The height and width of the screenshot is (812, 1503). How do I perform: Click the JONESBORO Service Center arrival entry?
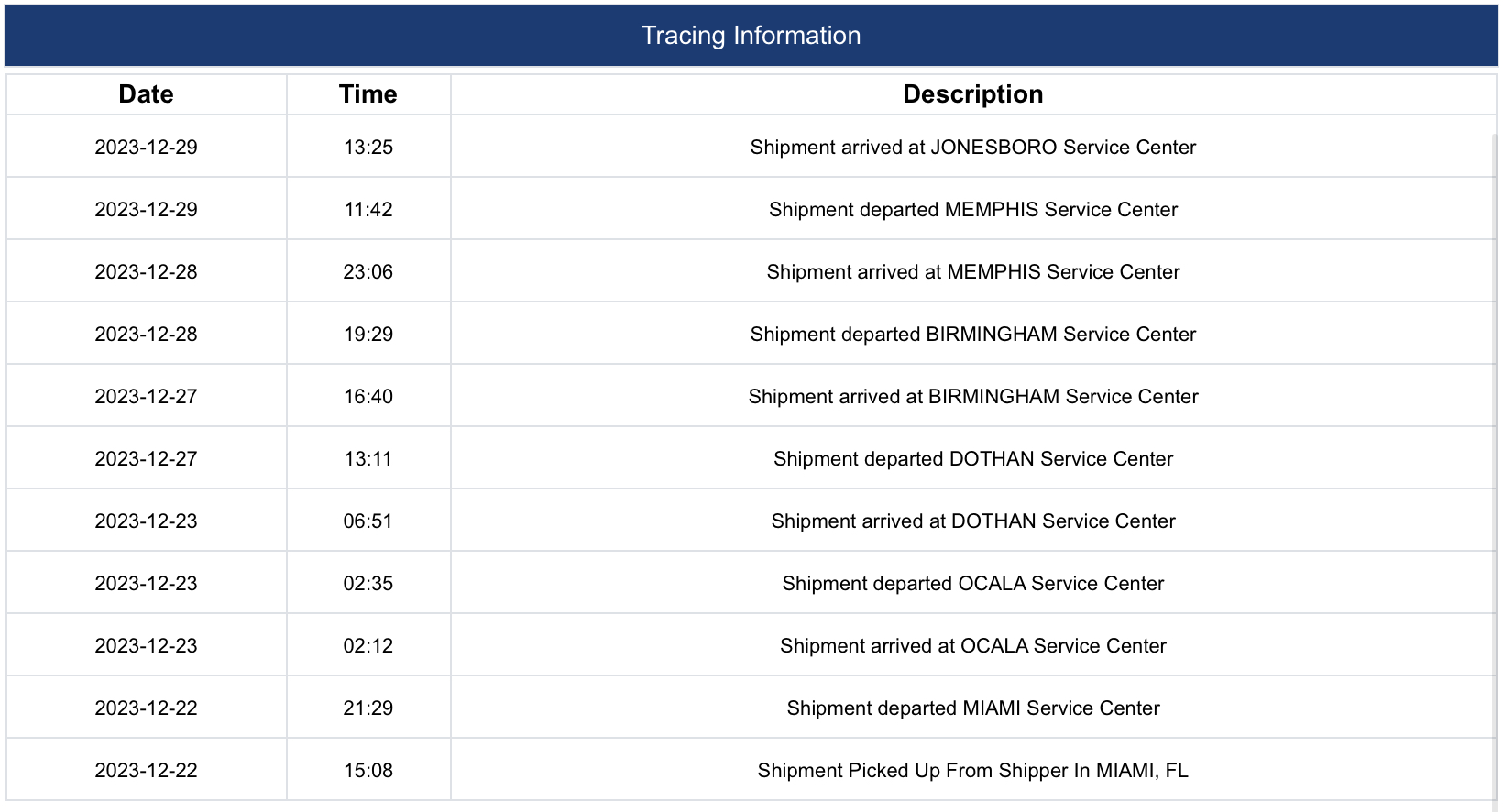973,148
